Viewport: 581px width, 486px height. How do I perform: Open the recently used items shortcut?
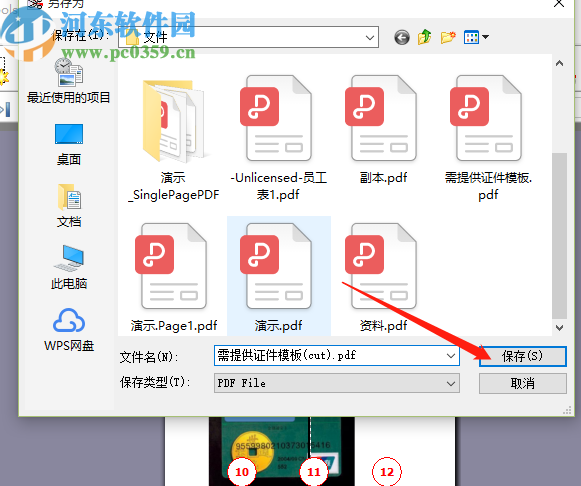click(69, 81)
